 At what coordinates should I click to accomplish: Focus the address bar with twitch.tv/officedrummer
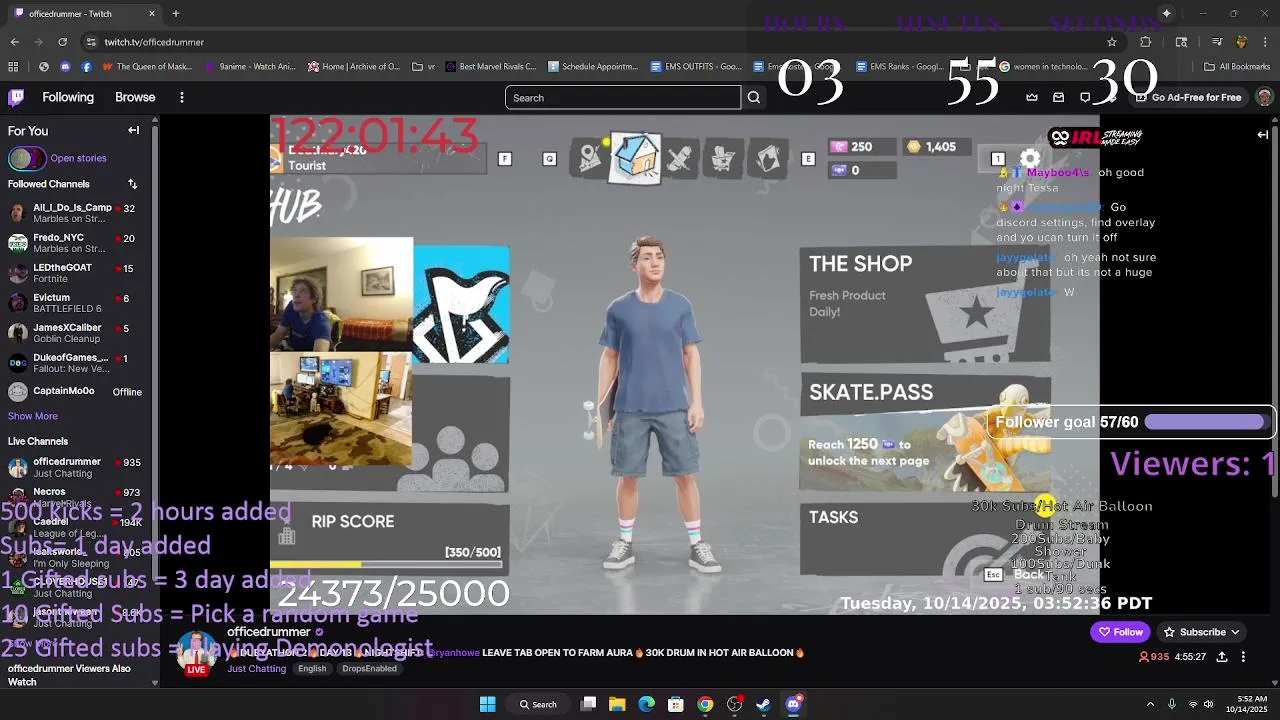(x=594, y=42)
